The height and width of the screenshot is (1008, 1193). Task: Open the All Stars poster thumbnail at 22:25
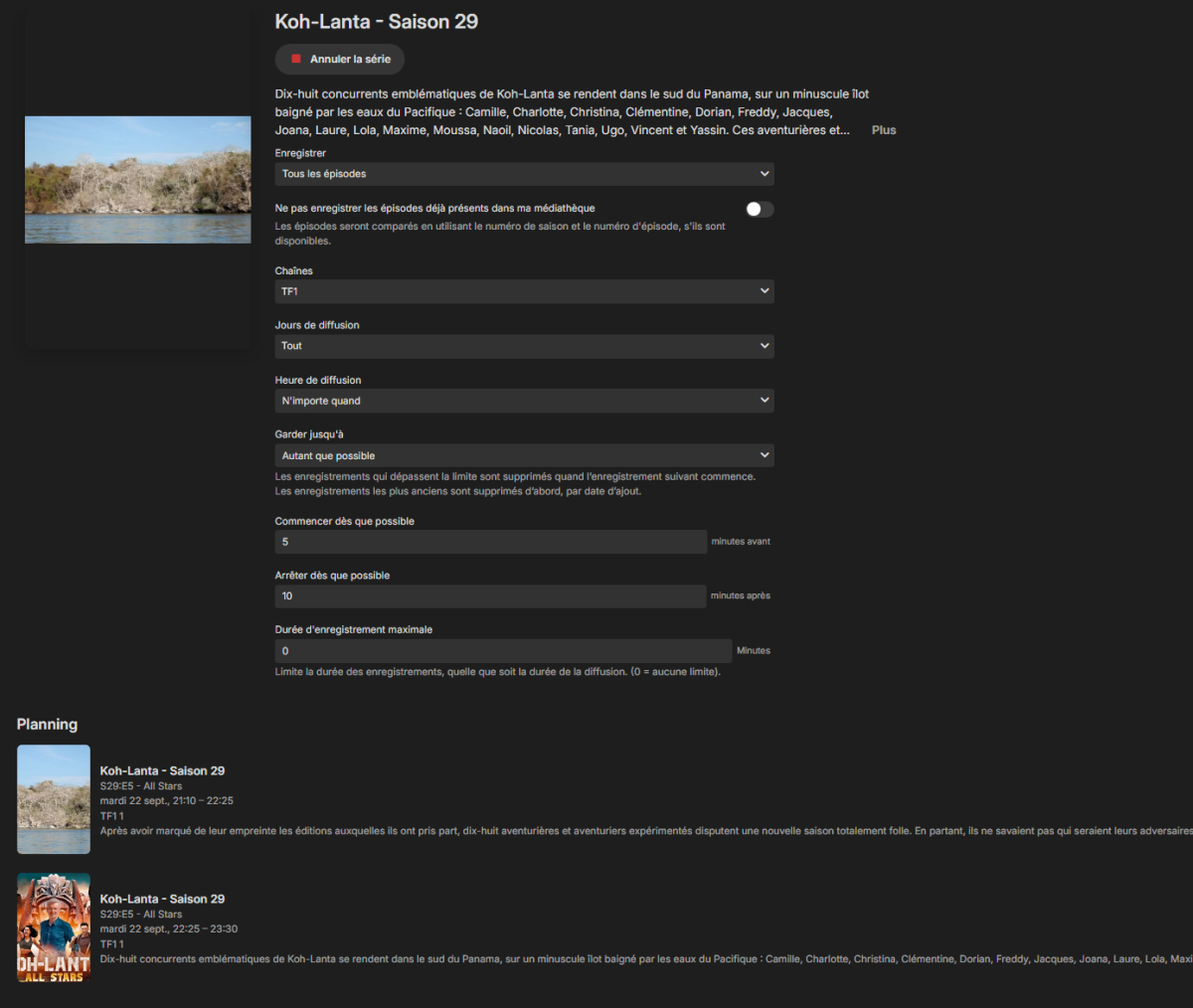click(54, 927)
